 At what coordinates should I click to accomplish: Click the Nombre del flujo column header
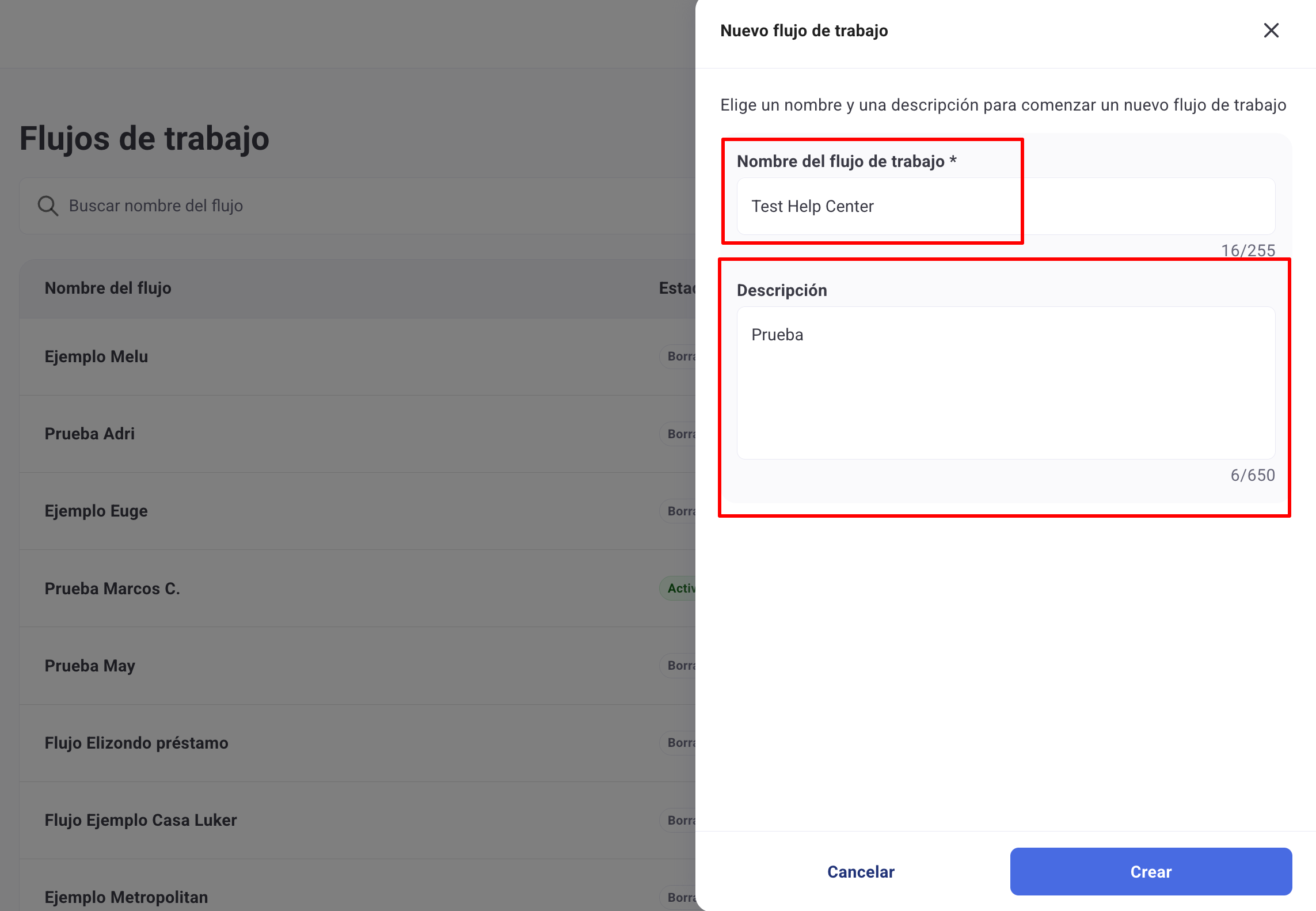coord(108,288)
